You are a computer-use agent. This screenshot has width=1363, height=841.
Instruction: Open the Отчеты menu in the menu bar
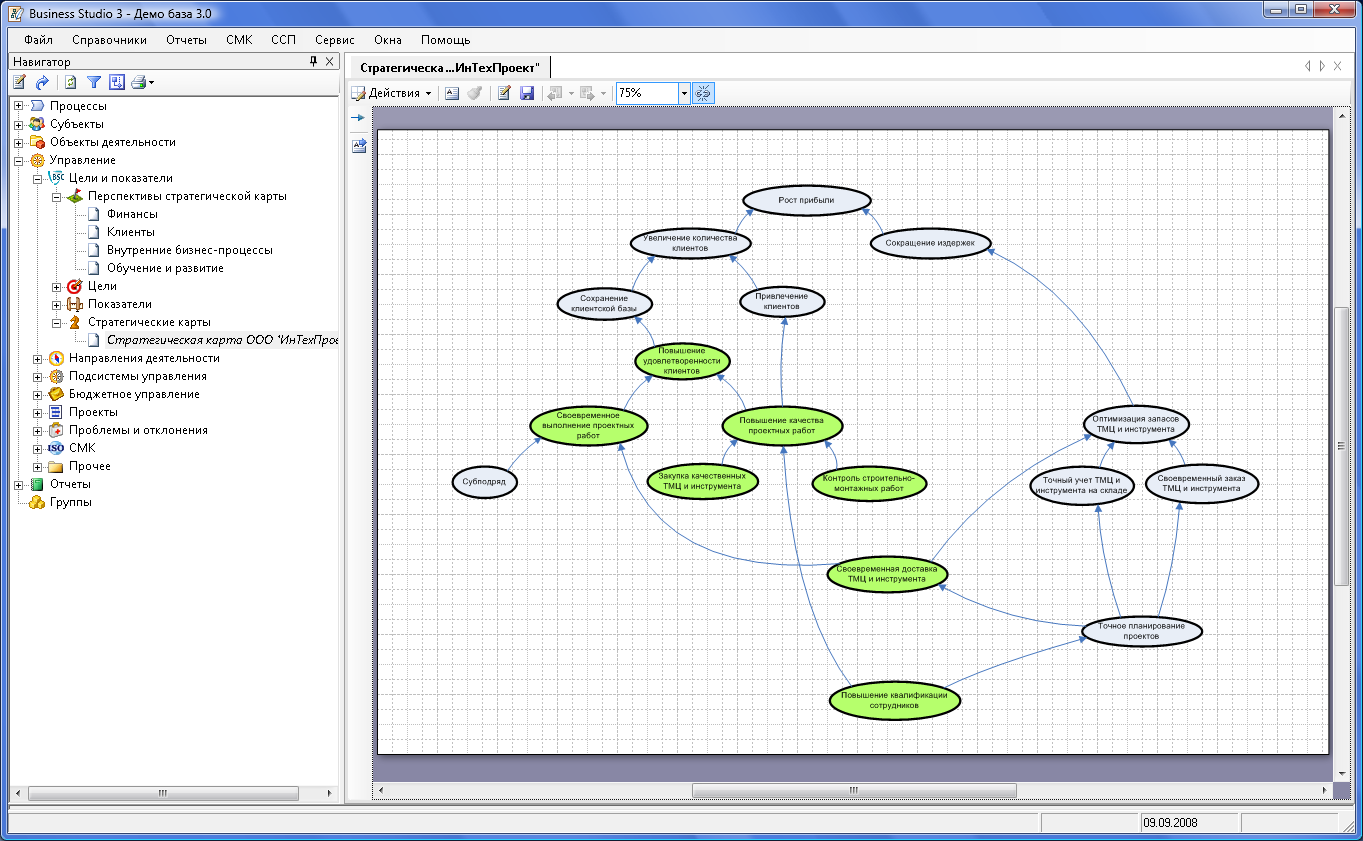tap(187, 40)
